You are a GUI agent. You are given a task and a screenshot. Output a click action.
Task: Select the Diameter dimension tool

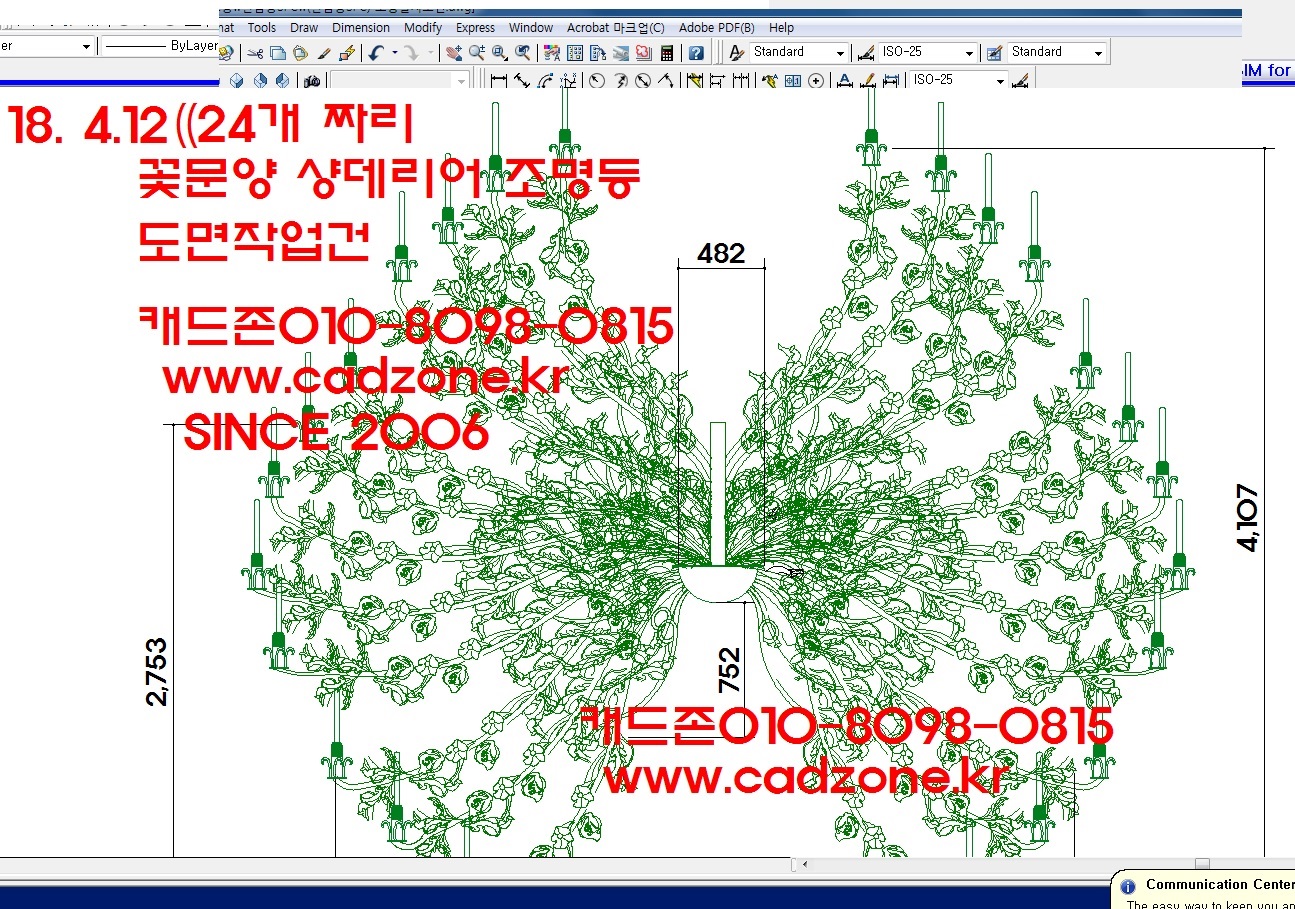643,81
